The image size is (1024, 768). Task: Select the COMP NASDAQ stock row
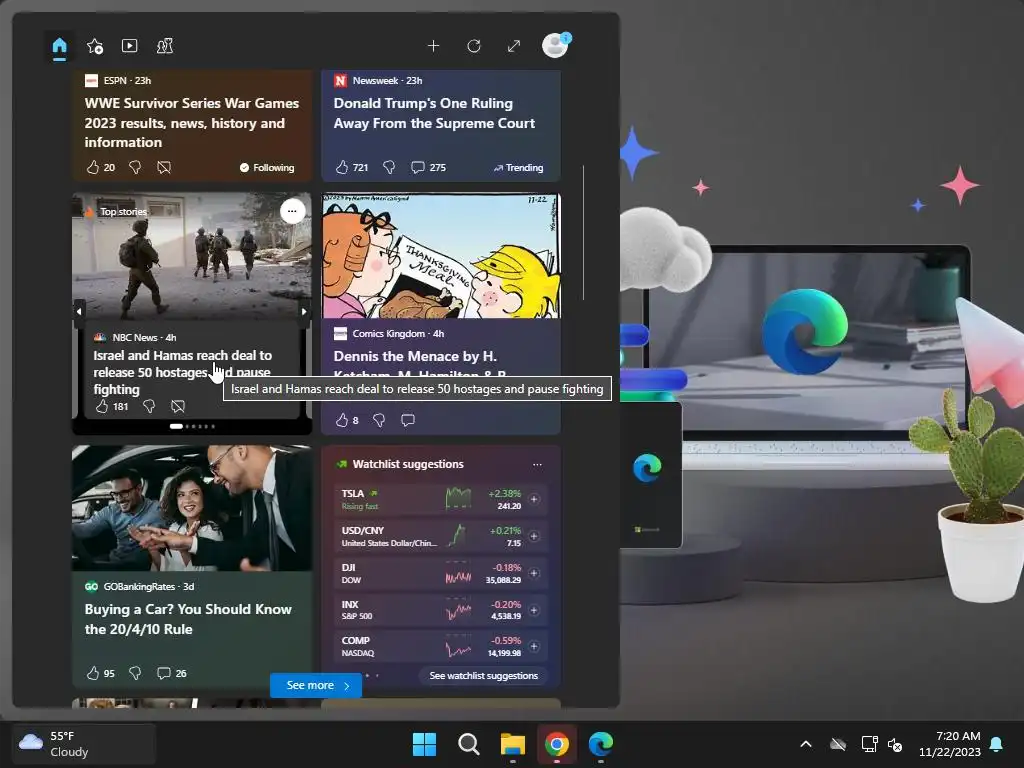pos(441,646)
